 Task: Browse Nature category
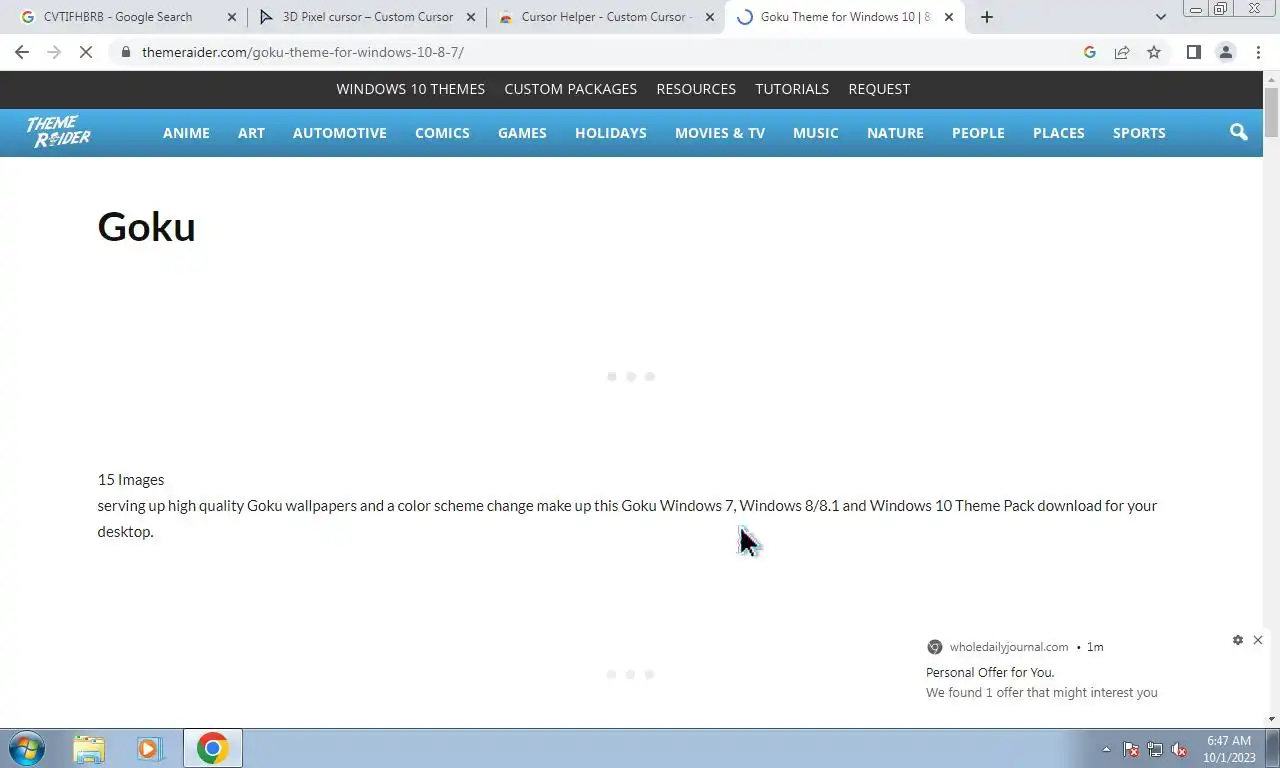(895, 133)
